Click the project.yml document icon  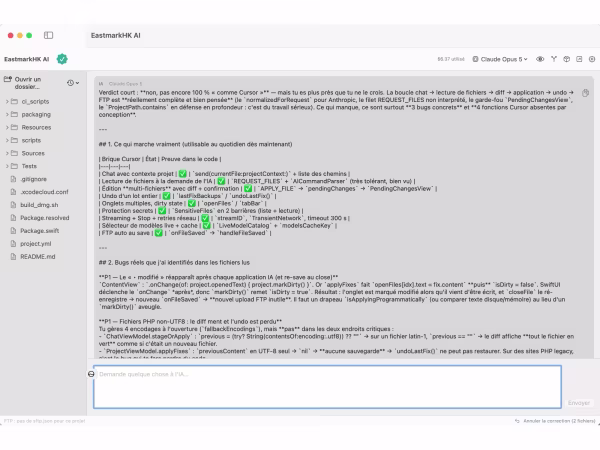pos(13,244)
